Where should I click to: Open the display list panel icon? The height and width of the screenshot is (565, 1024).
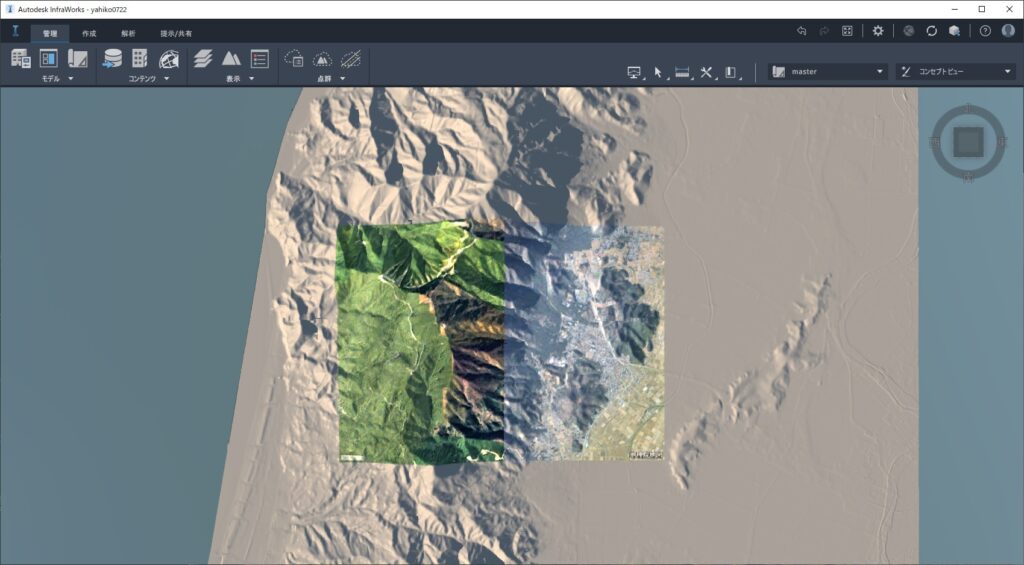pyautogui.click(x=259, y=59)
